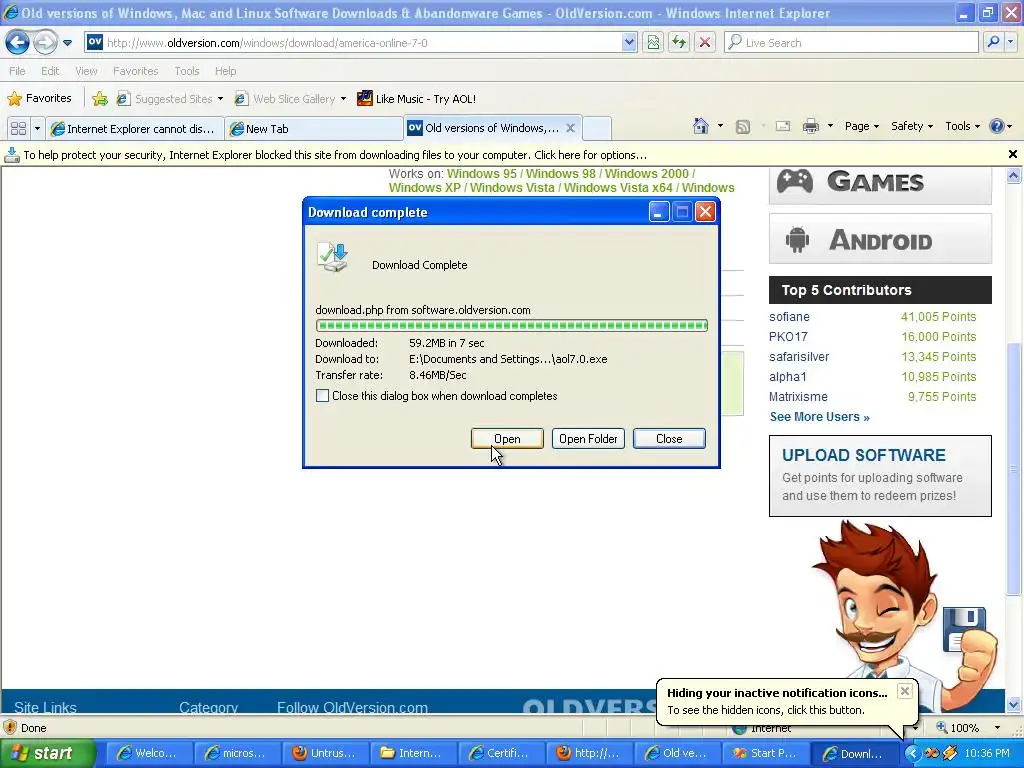Open contributor safarisilver profile
Image resolution: width=1024 pixels, height=768 pixels.
pos(799,357)
